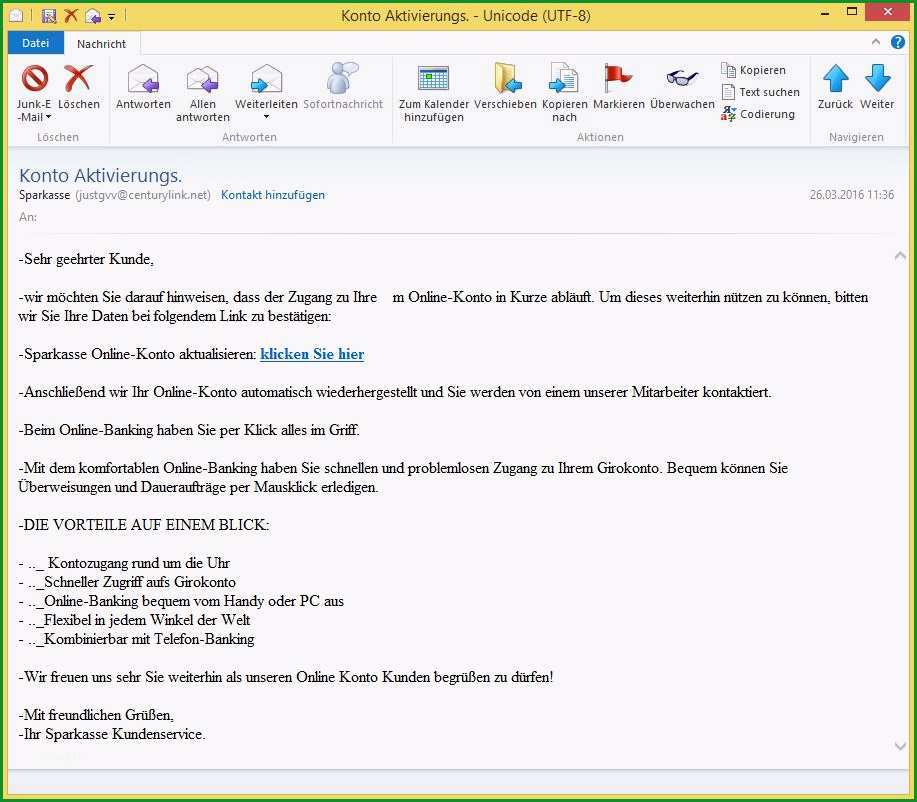Expand the Junk-E-Mail dropdown arrow
917x802 pixels.
(x=48, y=117)
